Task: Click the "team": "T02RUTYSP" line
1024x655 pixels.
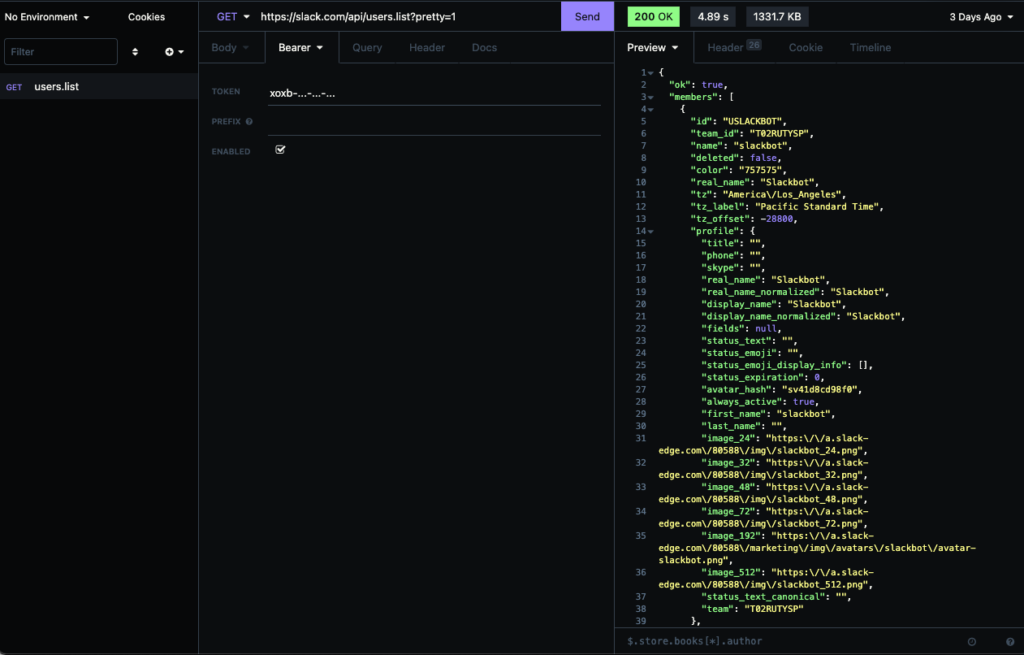Action: (x=752, y=609)
